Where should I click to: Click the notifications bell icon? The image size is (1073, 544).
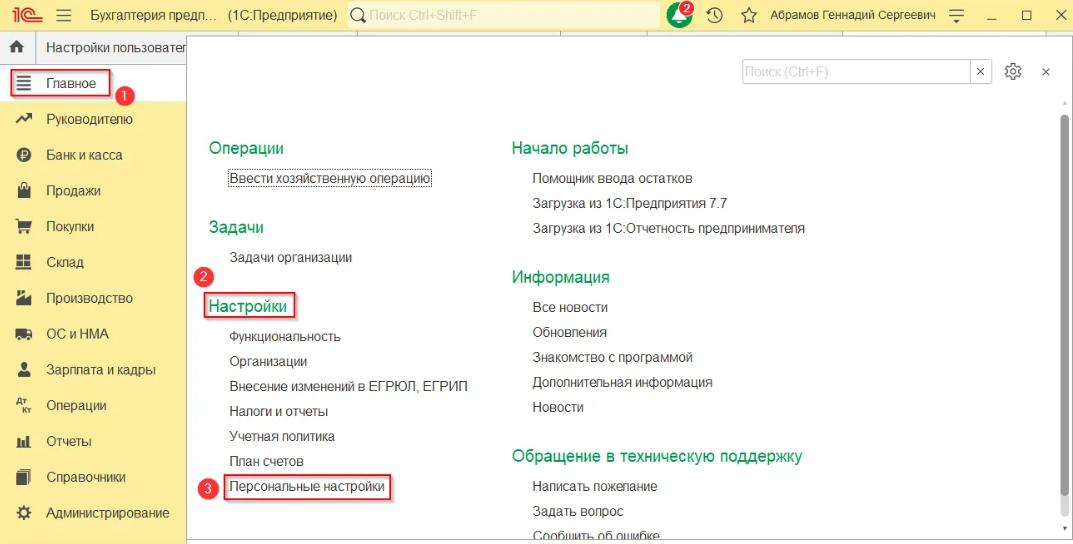coord(679,16)
